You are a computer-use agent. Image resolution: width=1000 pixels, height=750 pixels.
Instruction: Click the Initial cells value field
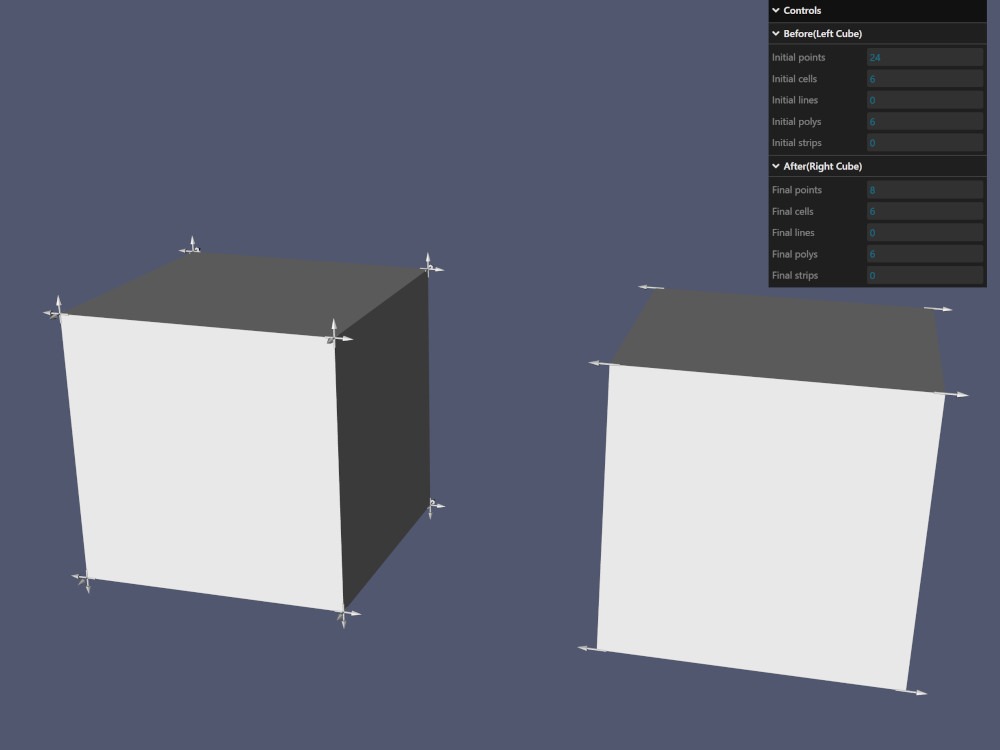click(x=924, y=79)
